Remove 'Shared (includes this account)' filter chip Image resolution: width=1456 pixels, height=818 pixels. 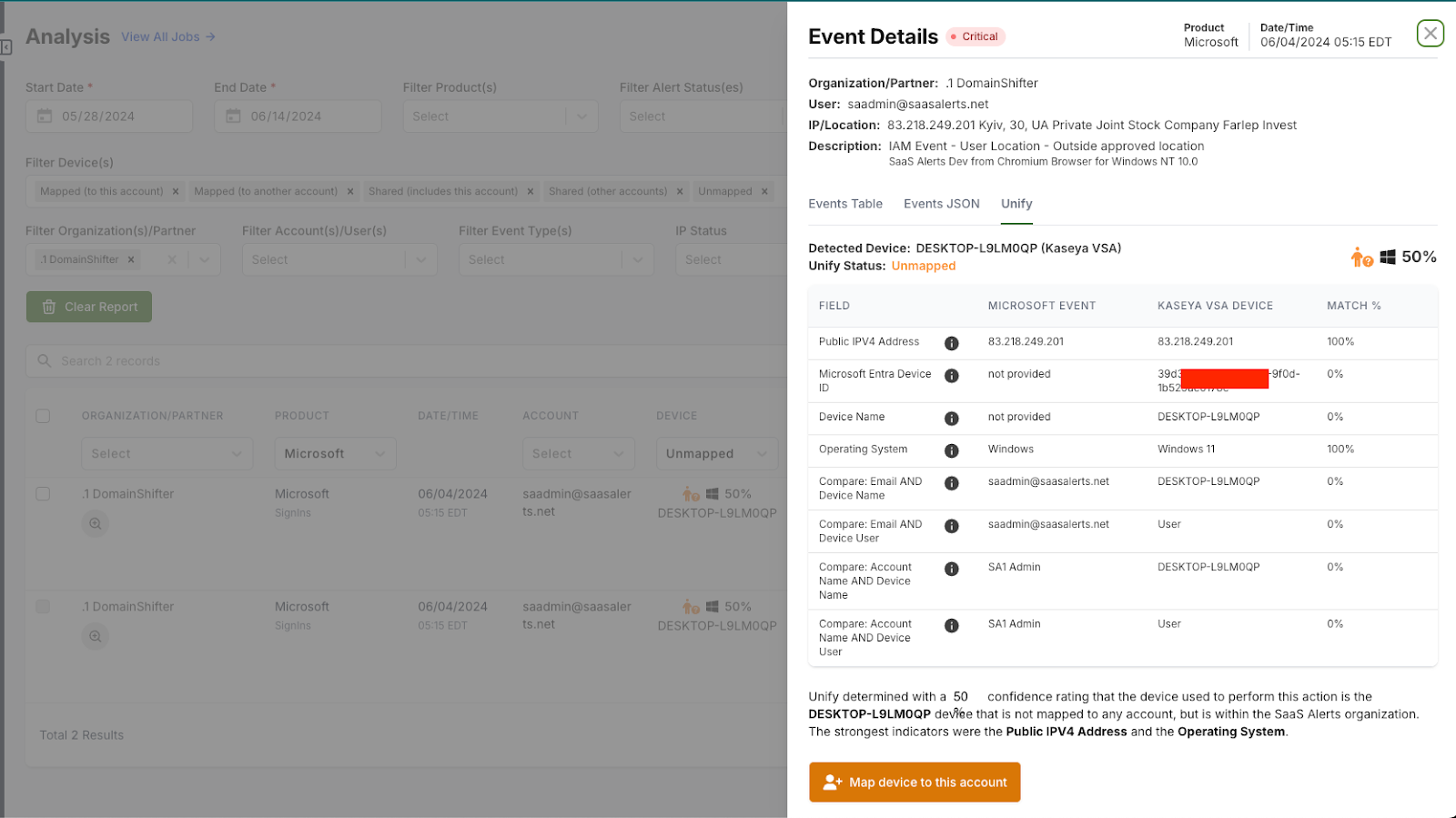coord(531,191)
